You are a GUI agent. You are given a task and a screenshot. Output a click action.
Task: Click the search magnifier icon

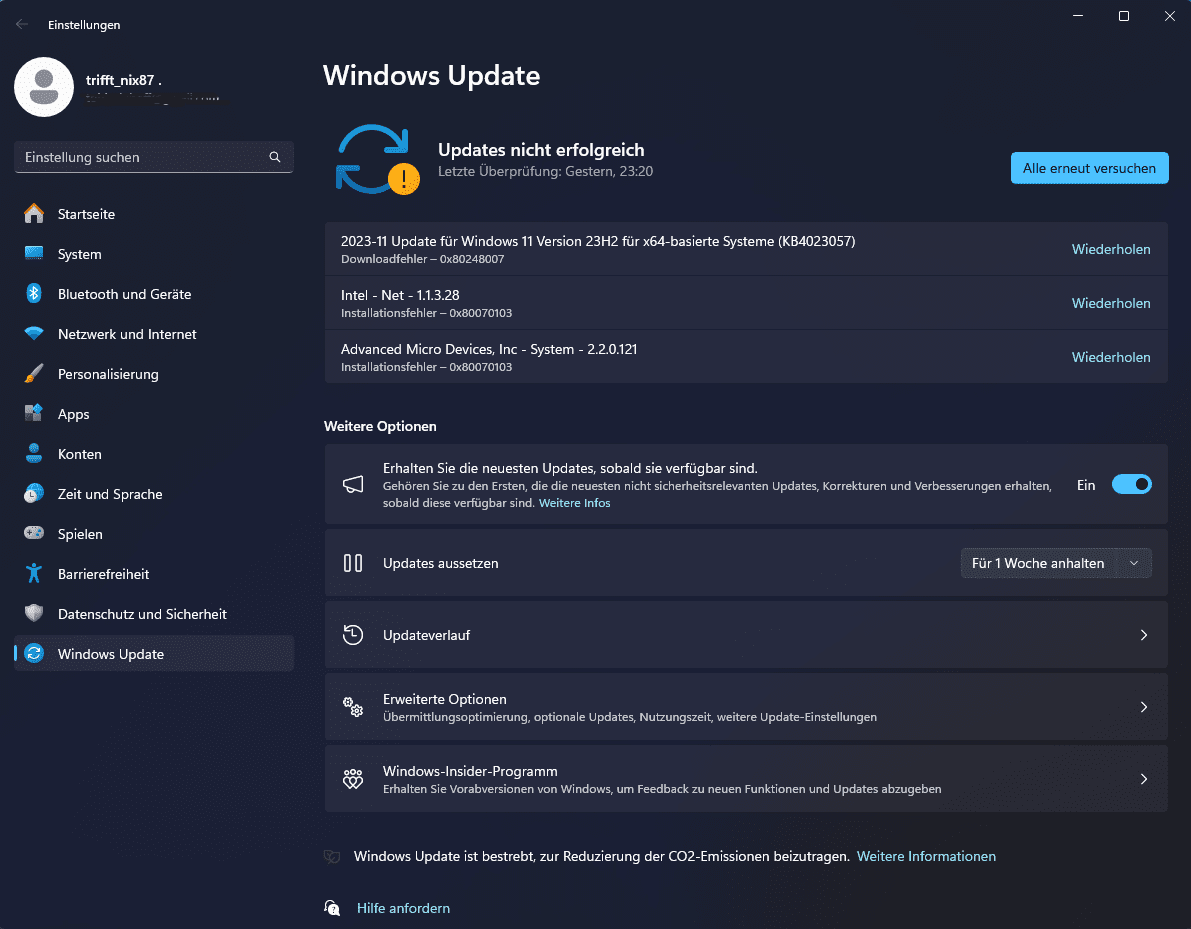click(x=275, y=157)
